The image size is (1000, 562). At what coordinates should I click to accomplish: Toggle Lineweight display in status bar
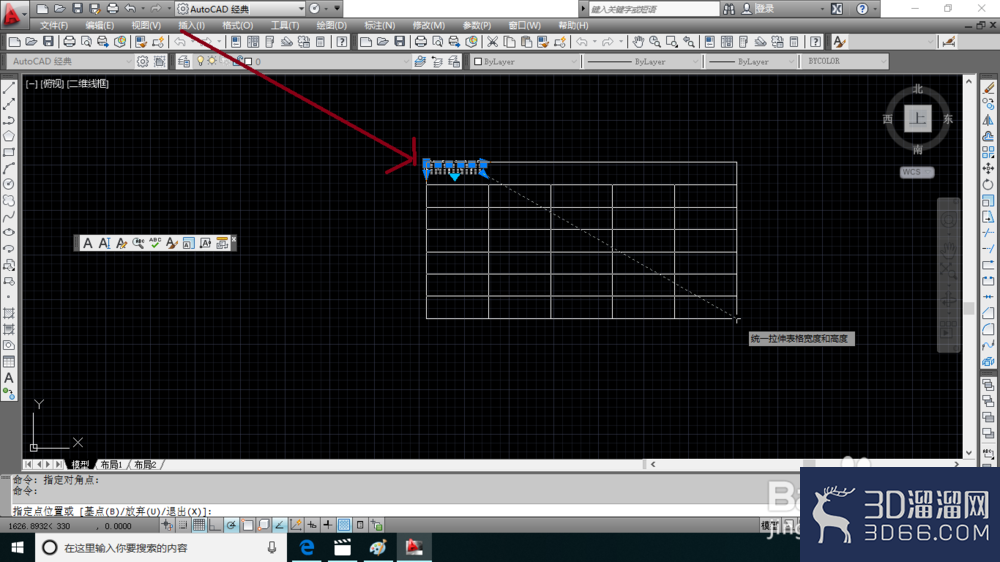328,525
